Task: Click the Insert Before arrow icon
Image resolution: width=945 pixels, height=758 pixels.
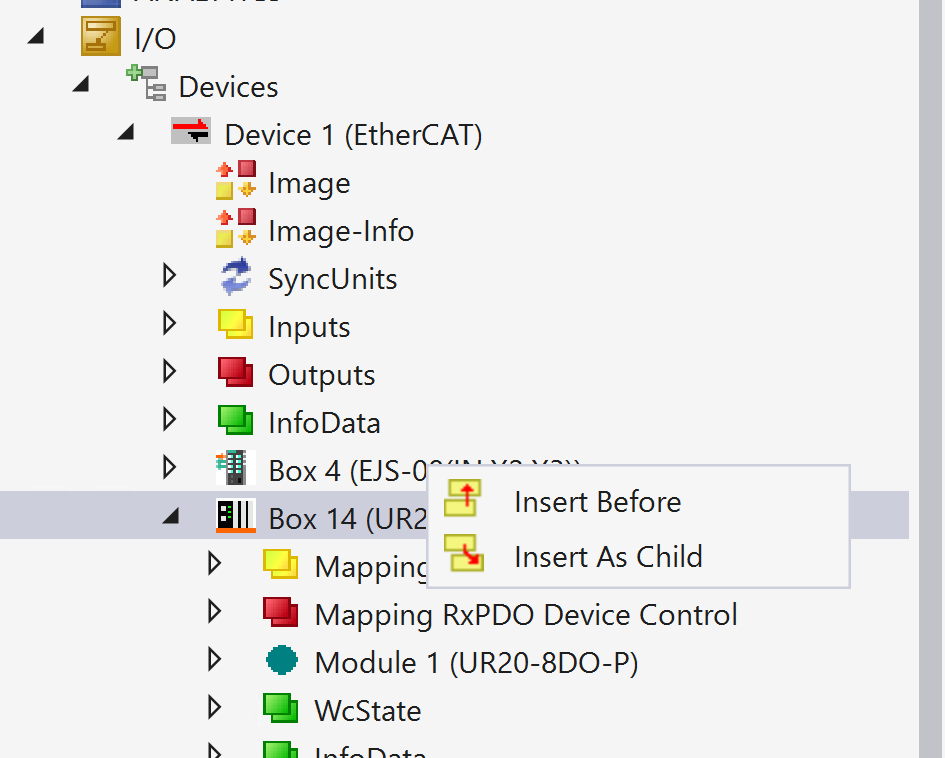Action: 465,500
